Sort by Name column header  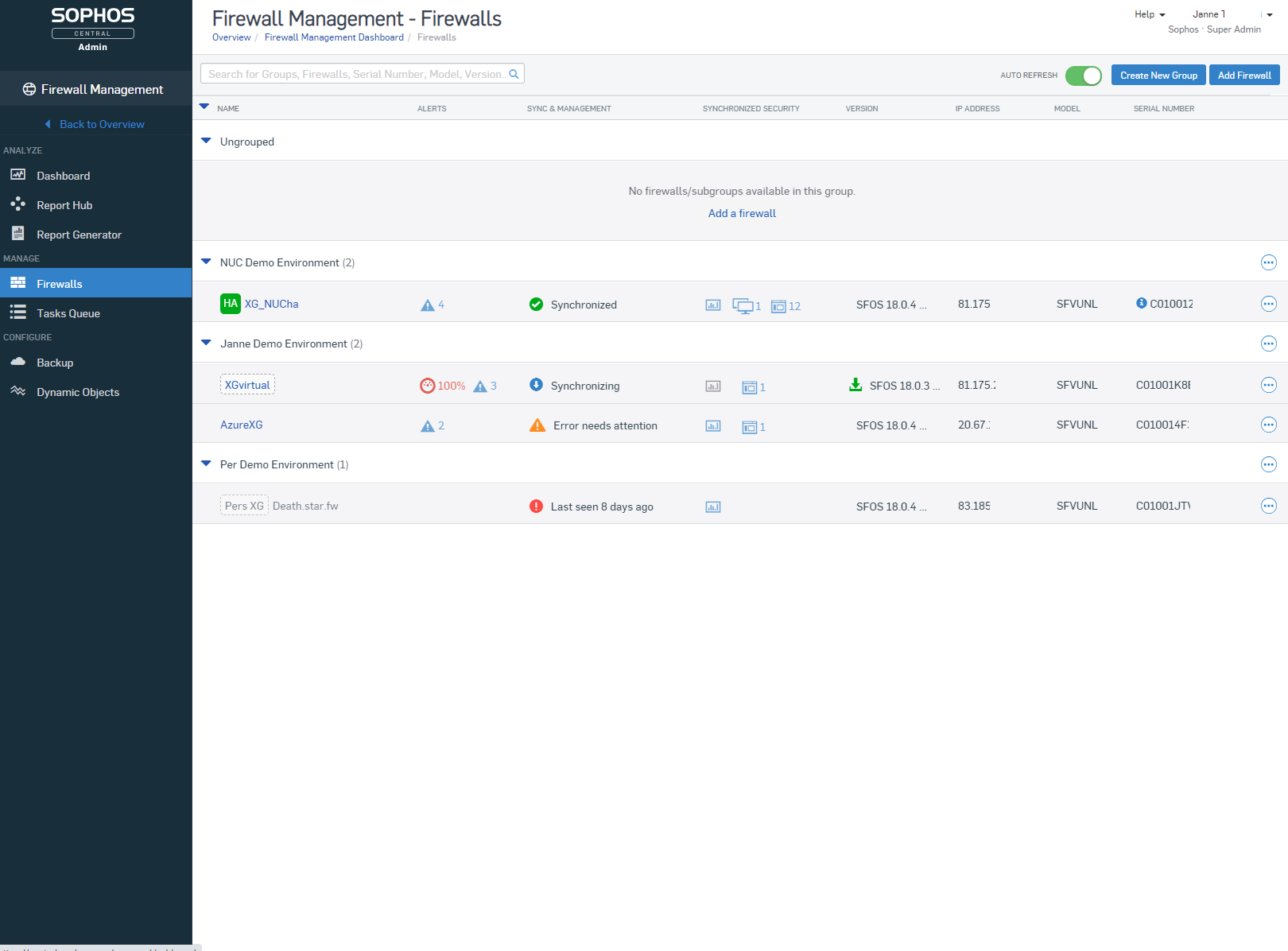pos(228,108)
